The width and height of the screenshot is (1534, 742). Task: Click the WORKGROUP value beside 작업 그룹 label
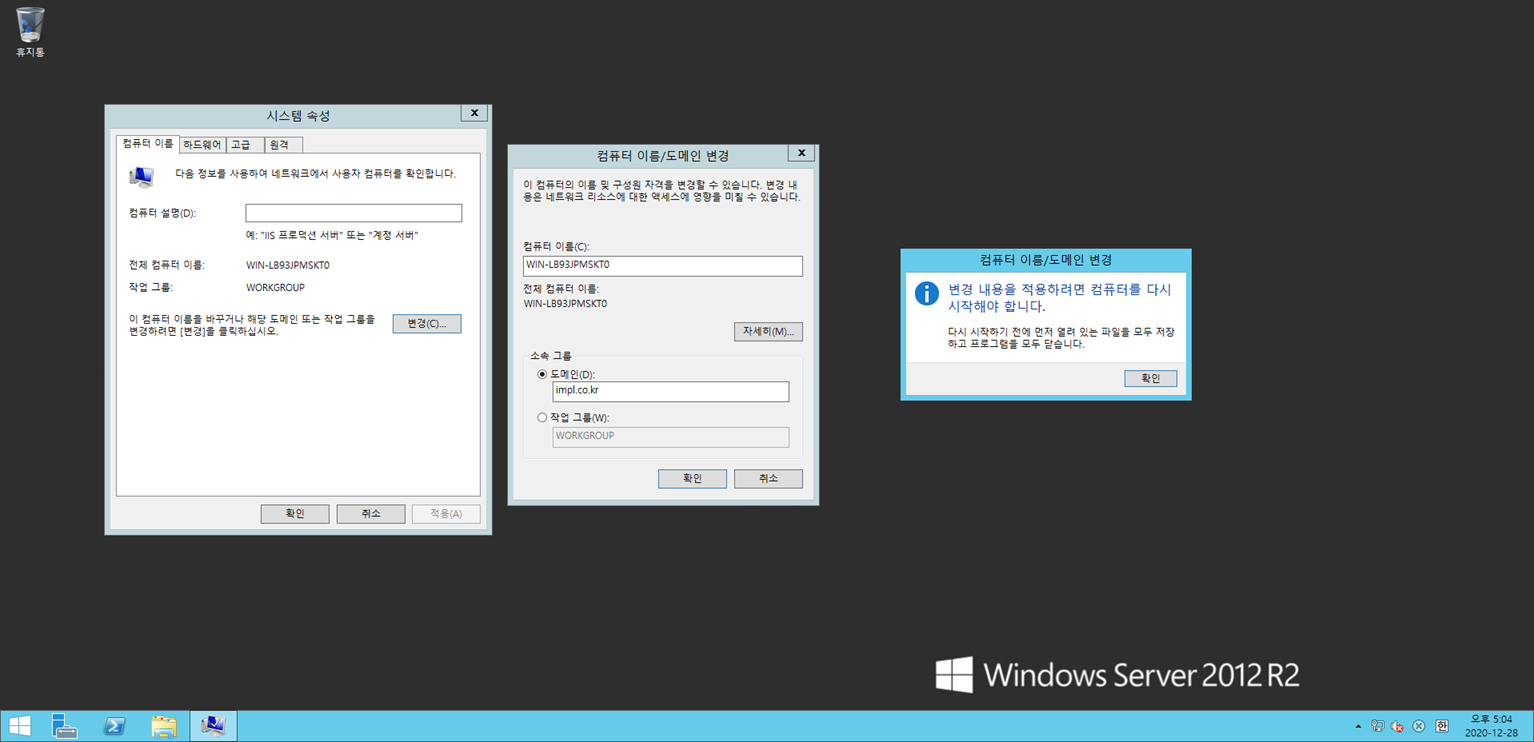[x=275, y=288]
